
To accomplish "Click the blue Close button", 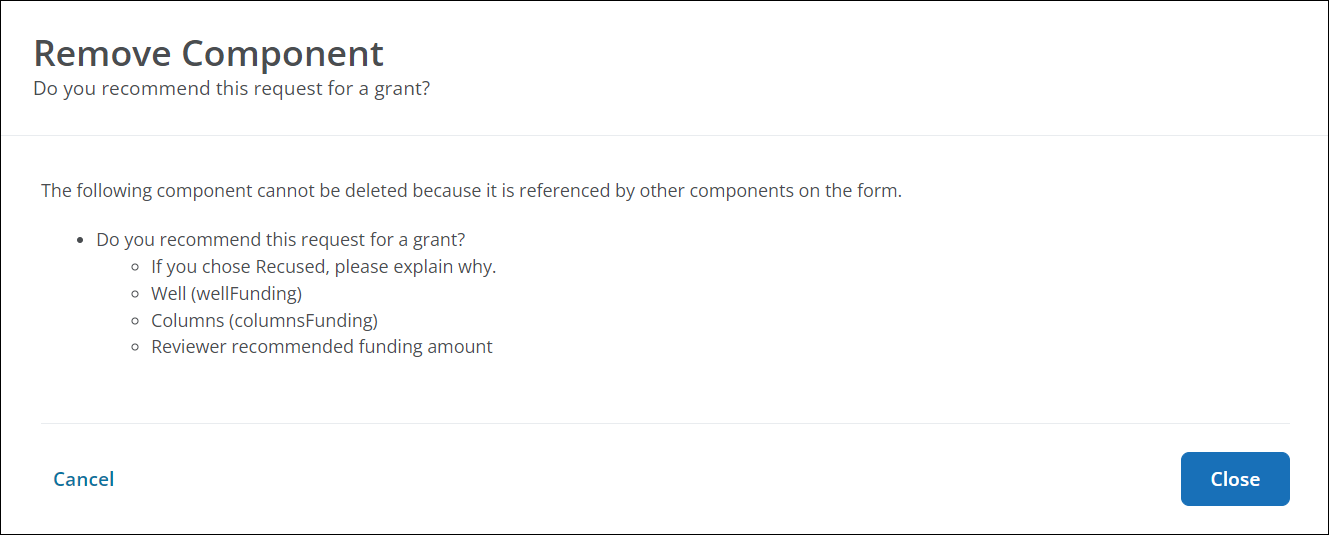I will (1234, 479).
